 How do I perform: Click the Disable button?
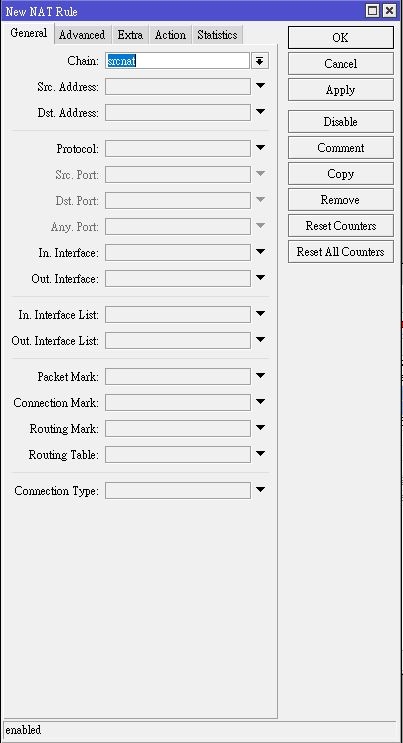[340, 121]
